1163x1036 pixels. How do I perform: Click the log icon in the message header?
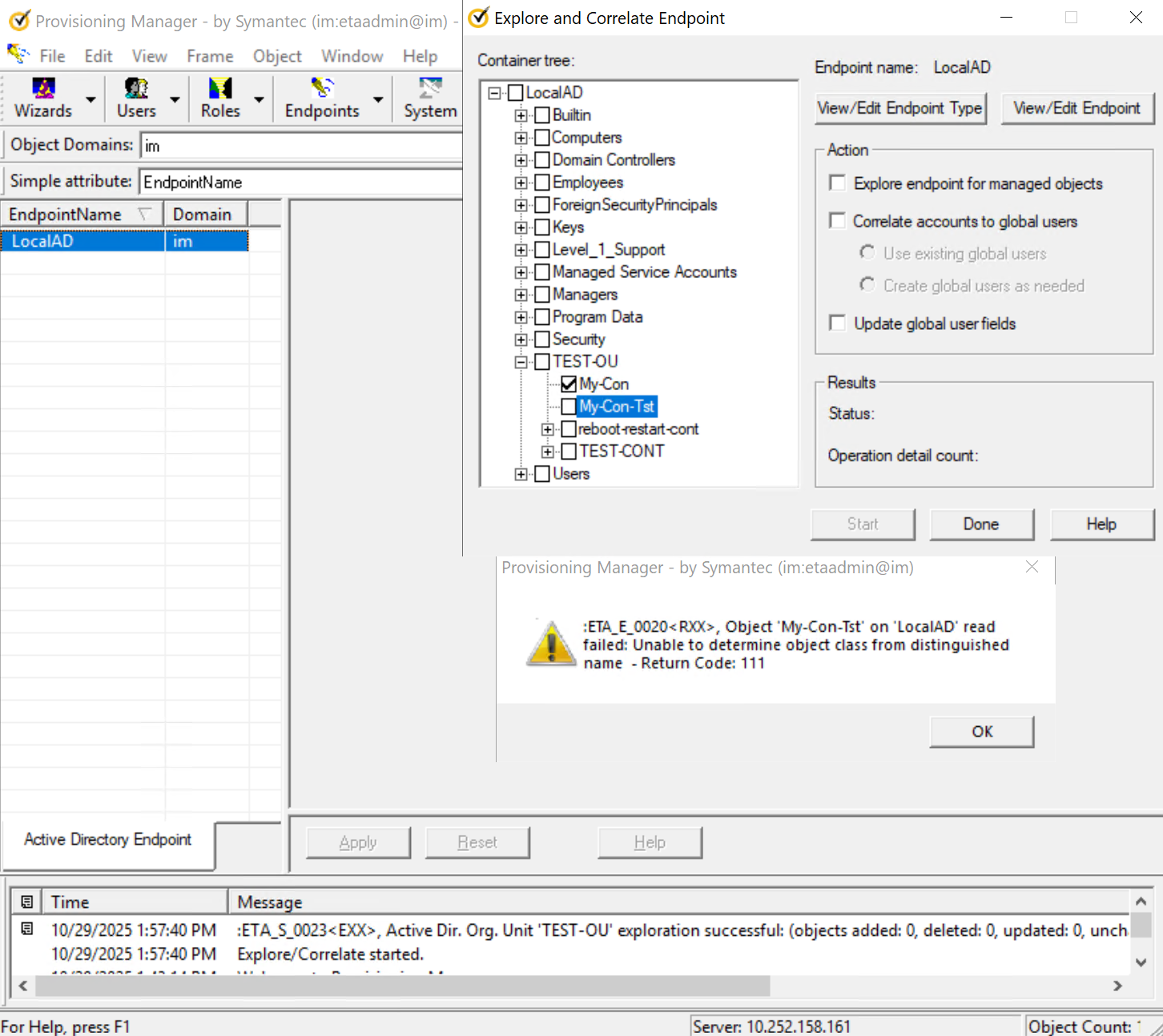coord(26,901)
